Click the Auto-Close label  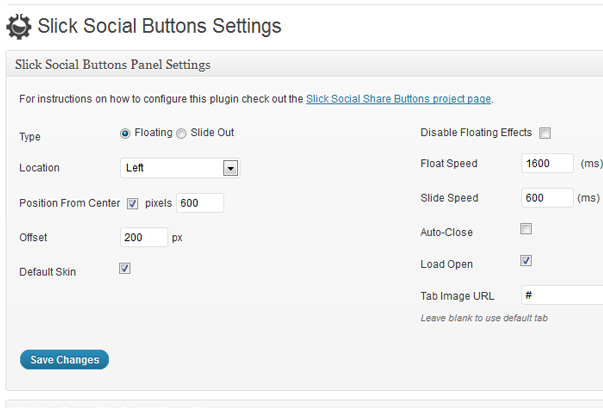447,232
